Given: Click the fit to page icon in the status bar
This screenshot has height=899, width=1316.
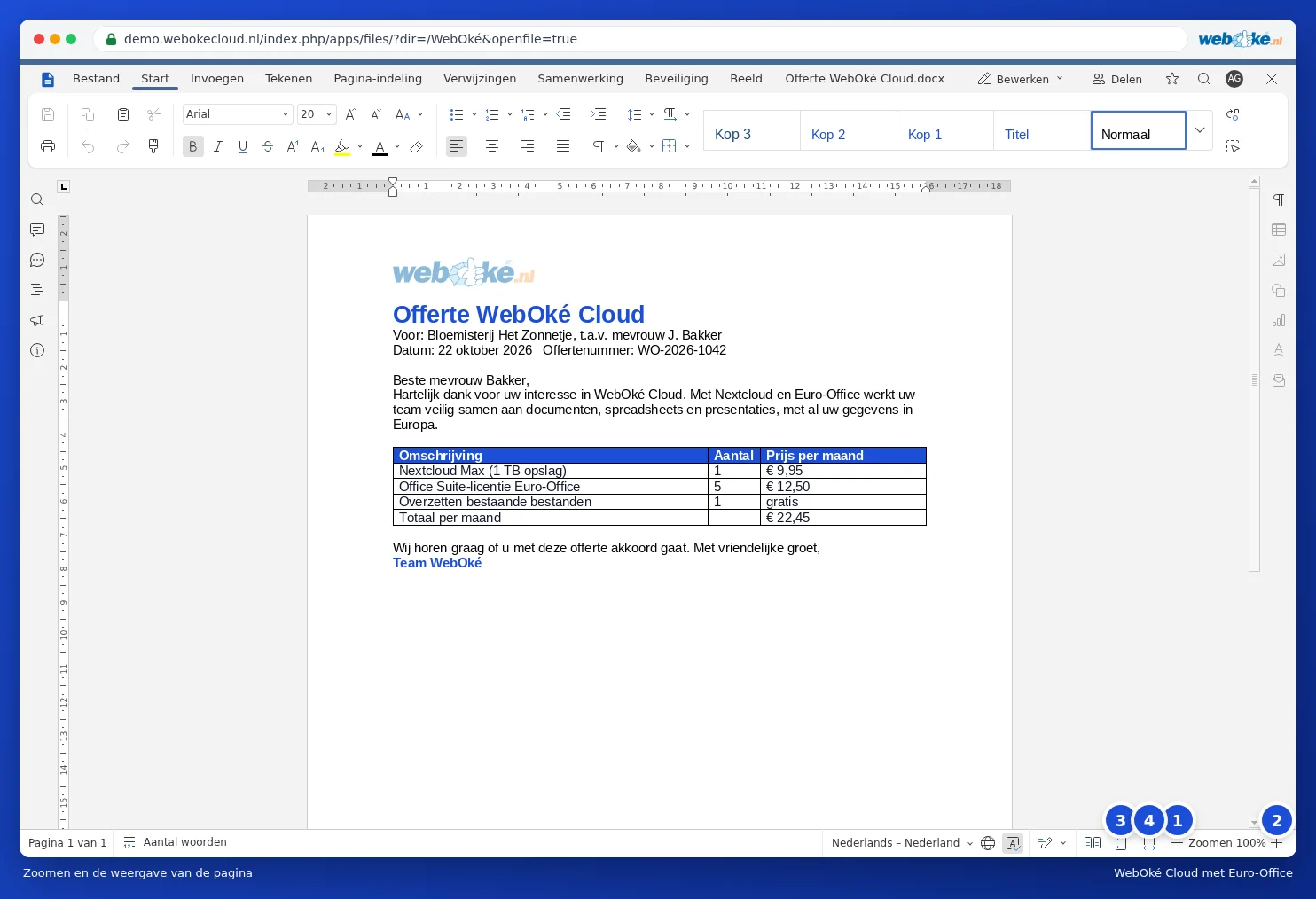Looking at the screenshot, I should 1121,843.
